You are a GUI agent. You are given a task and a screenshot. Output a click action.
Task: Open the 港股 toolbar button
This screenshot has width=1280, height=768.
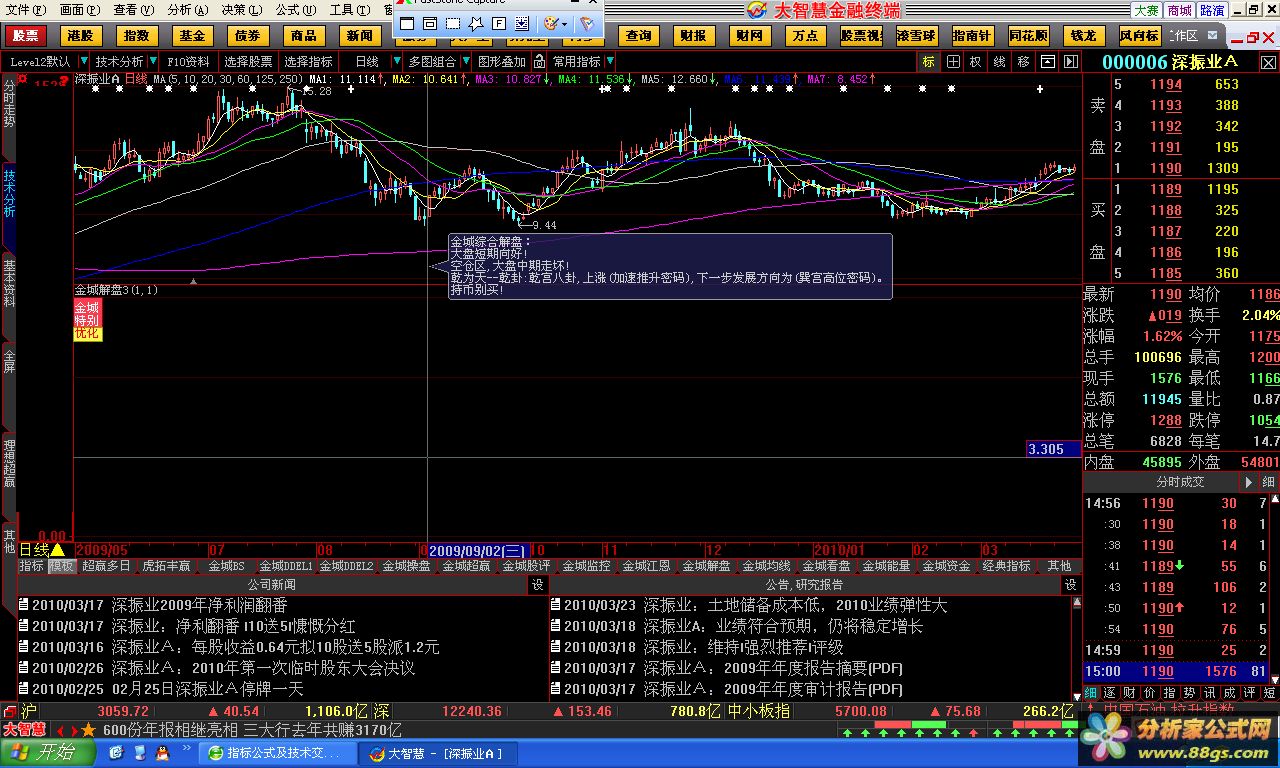coord(81,36)
